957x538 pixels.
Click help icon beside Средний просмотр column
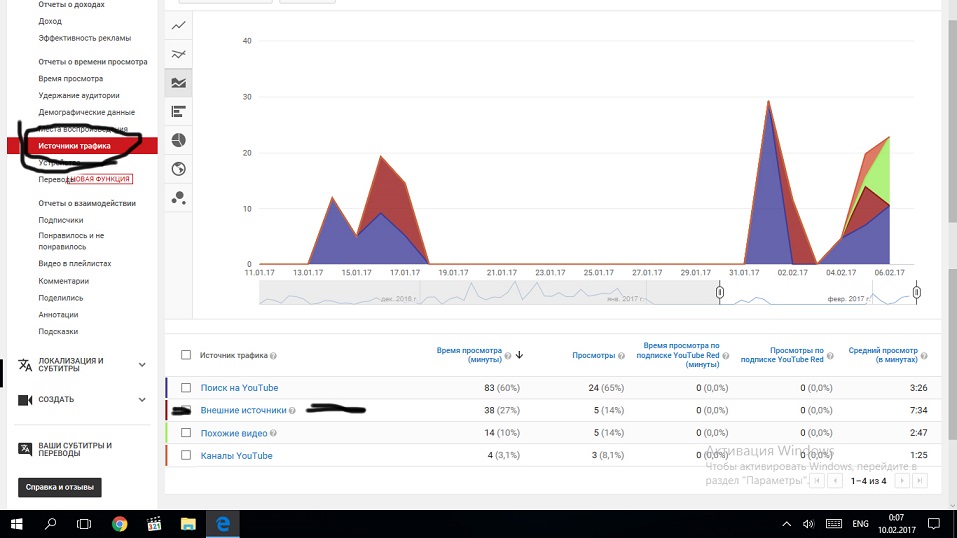(x=924, y=355)
